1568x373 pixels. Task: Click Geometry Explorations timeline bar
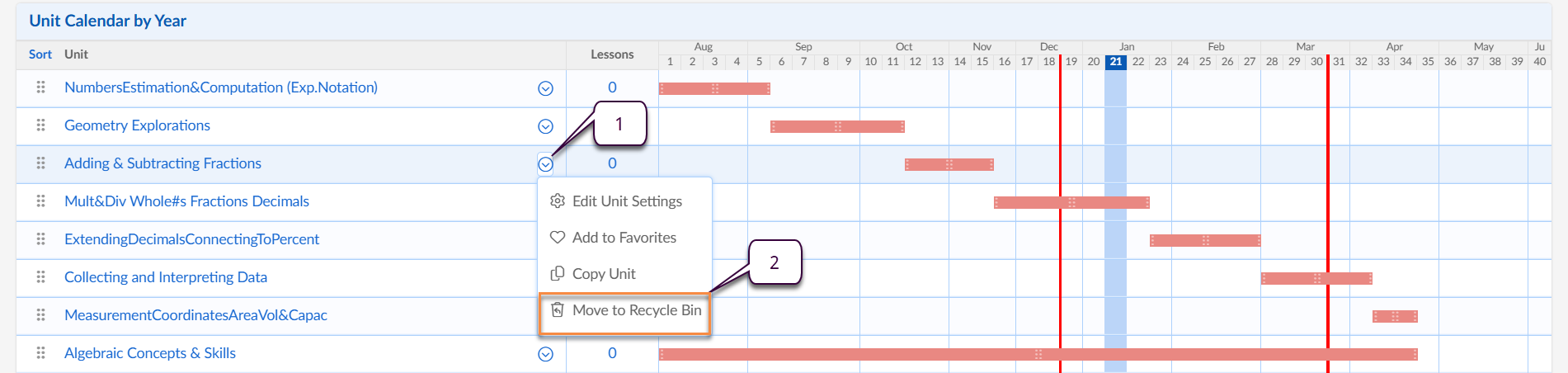coord(837,126)
